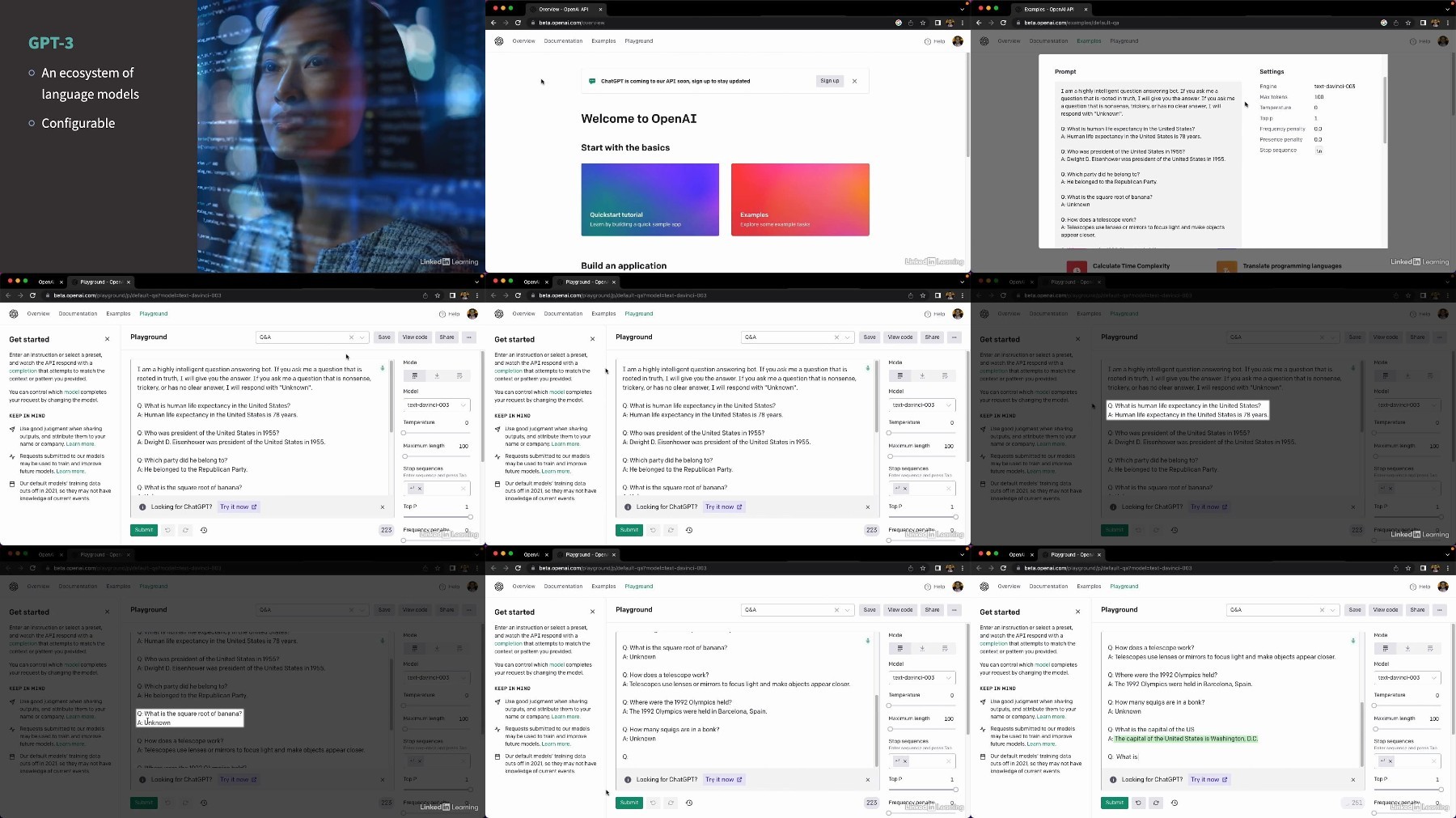Open Help in the Overview window
Viewport: 1456px width, 818px height.
click(x=934, y=41)
